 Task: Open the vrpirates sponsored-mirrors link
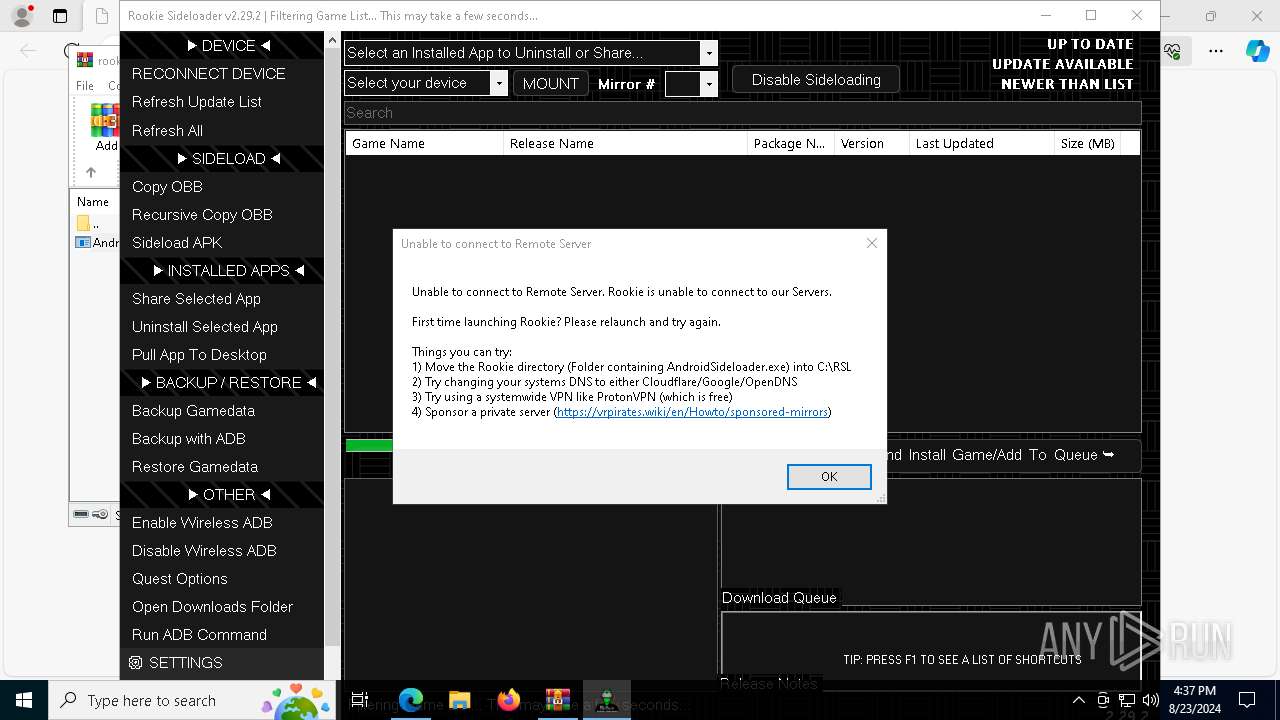[x=692, y=412]
